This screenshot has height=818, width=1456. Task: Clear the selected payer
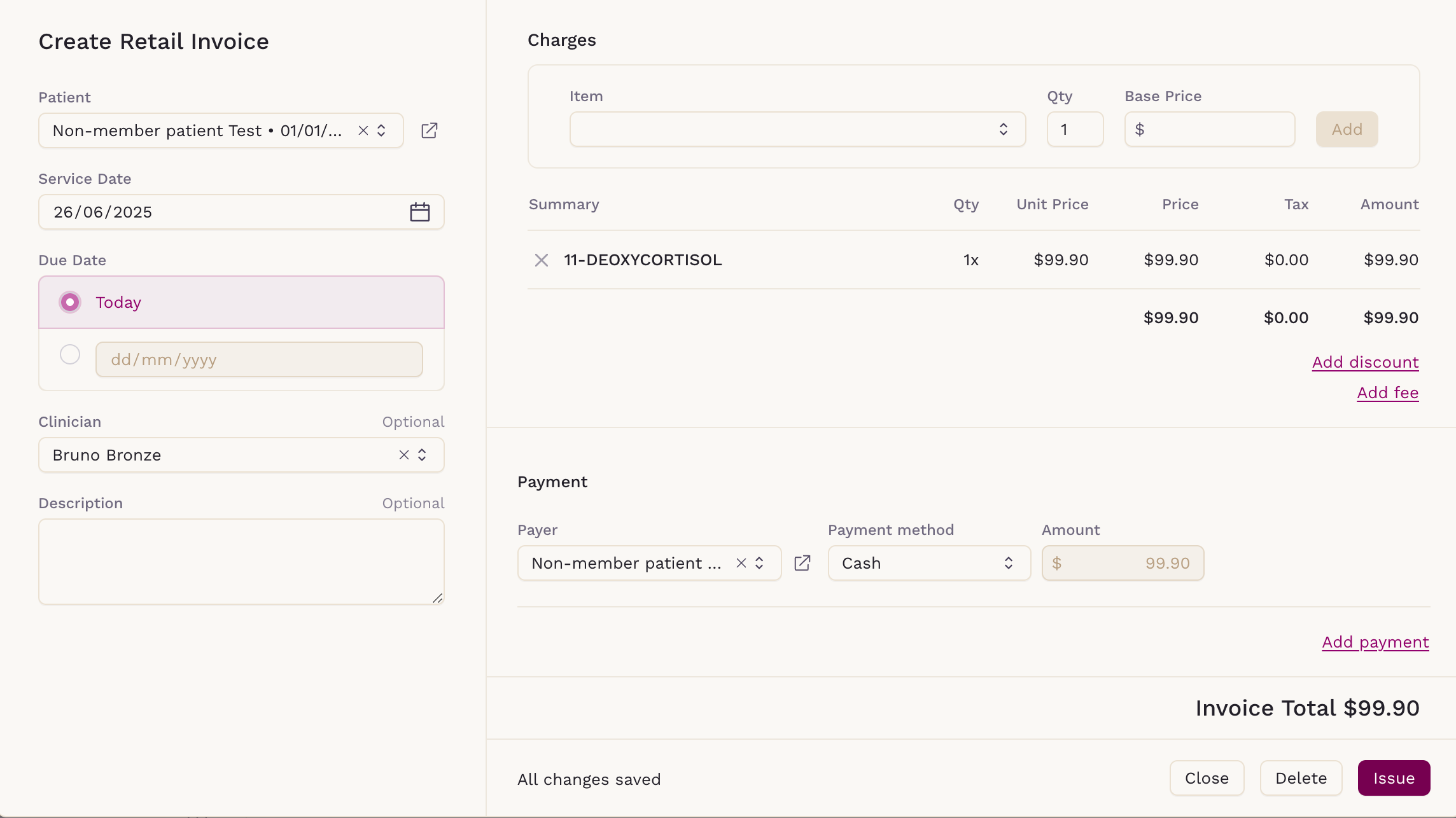click(x=741, y=563)
